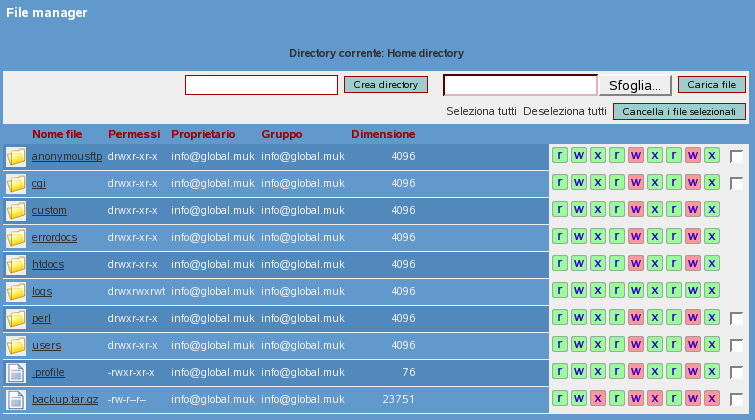Tick the checkbox for anonymousftp row
This screenshot has height=420, width=755.
737,157
